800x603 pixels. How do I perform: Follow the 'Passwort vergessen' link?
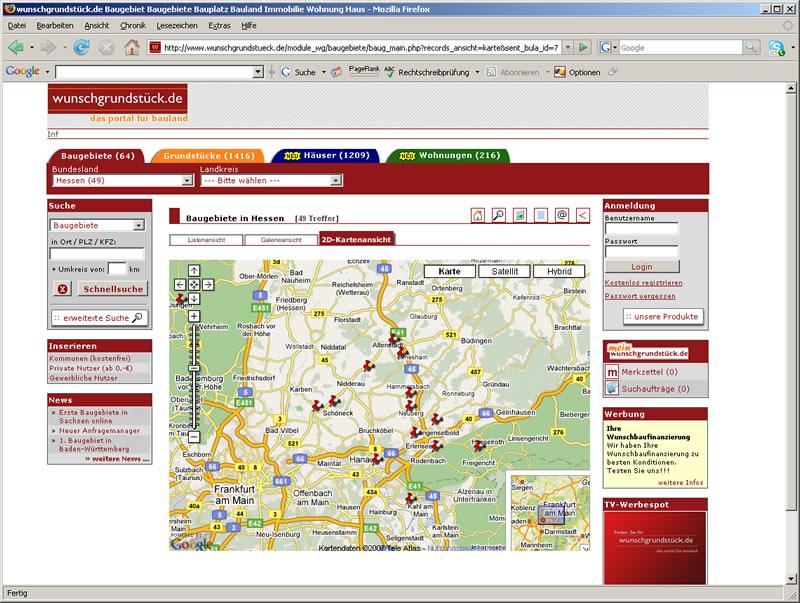click(640, 296)
